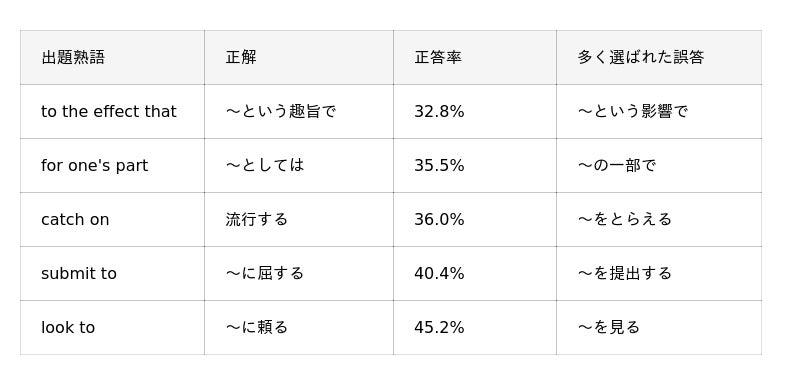Image resolution: width=800 pixels, height=385 pixels.
Task: Click the 45.2% accuracy cell
Action: coord(475,328)
